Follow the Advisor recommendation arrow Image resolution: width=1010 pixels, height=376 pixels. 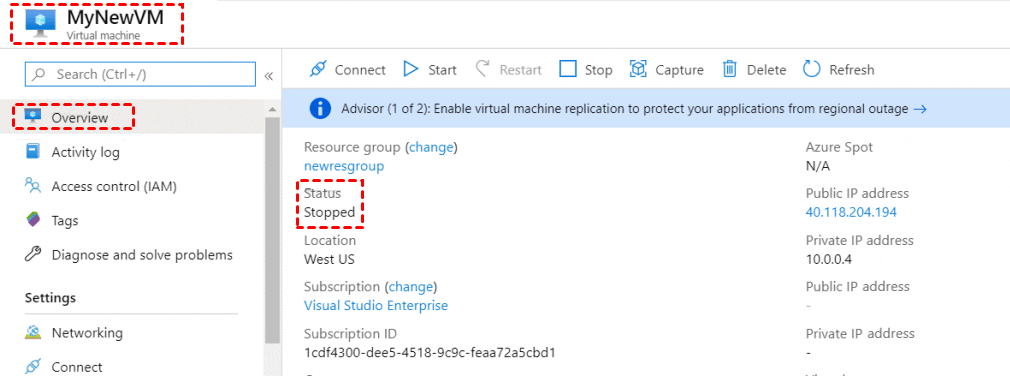(920, 109)
